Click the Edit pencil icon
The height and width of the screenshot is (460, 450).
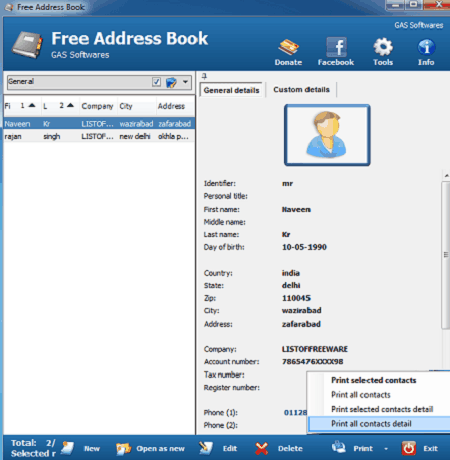pyautogui.click(x=206, y=448)
